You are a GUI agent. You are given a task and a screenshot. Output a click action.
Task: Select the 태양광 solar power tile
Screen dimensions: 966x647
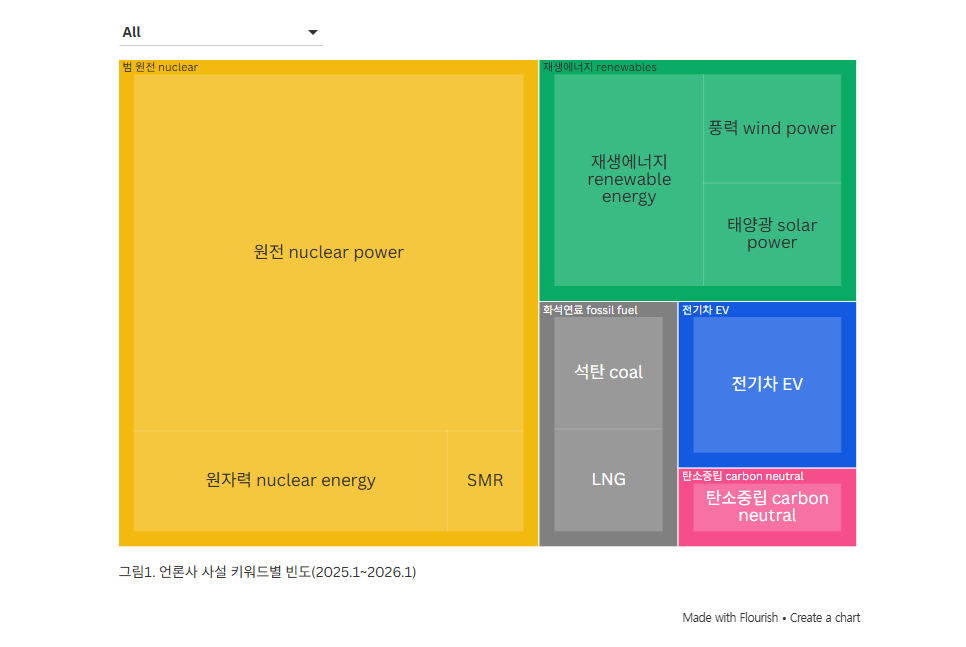(772, 234)
